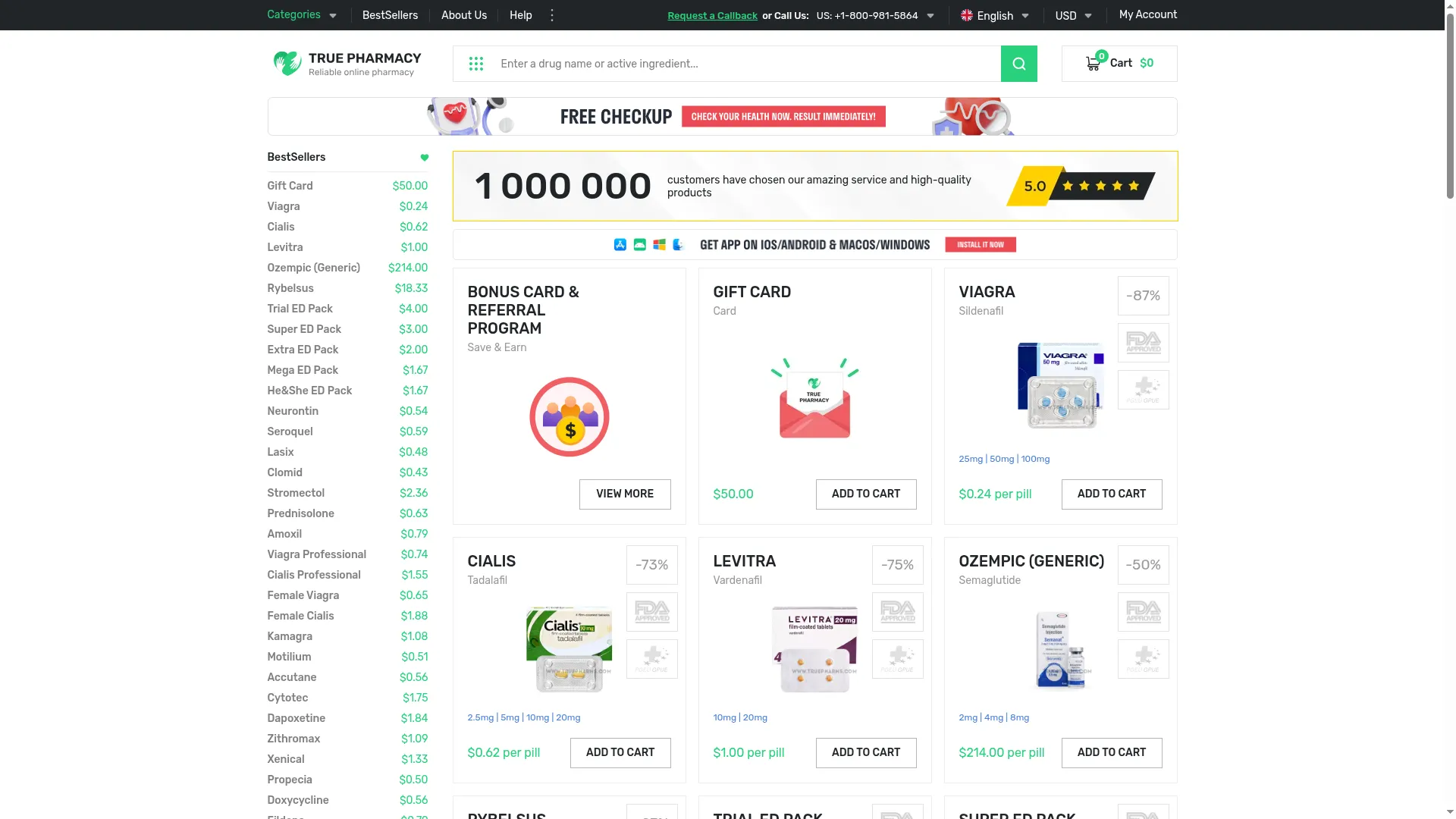Image resolution: width=1456 pixels, height=819 pixels.
Task: Expand the Categories dropdown
Action: pos(302,15)
